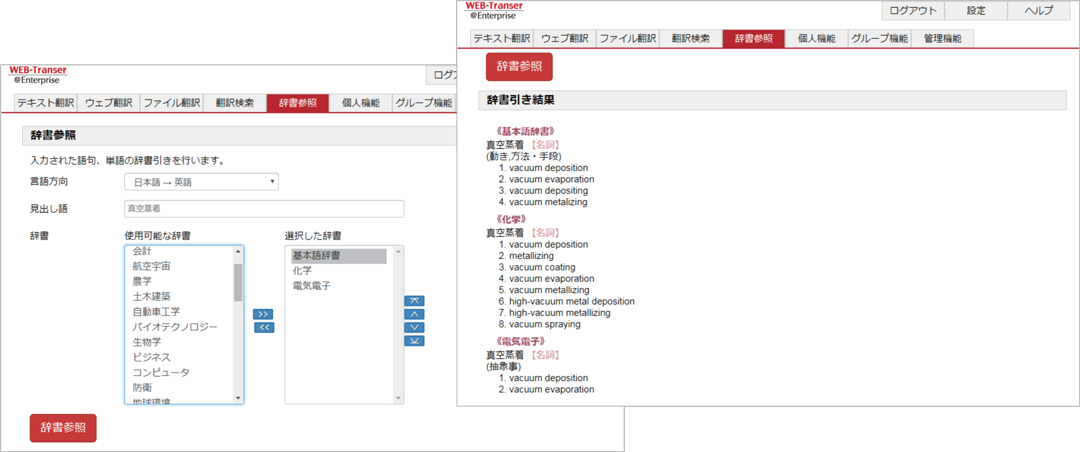Open グループ機能 tab in results window
The width and height of the screenshot is (1080, 452).
click(x=880, y=39)
